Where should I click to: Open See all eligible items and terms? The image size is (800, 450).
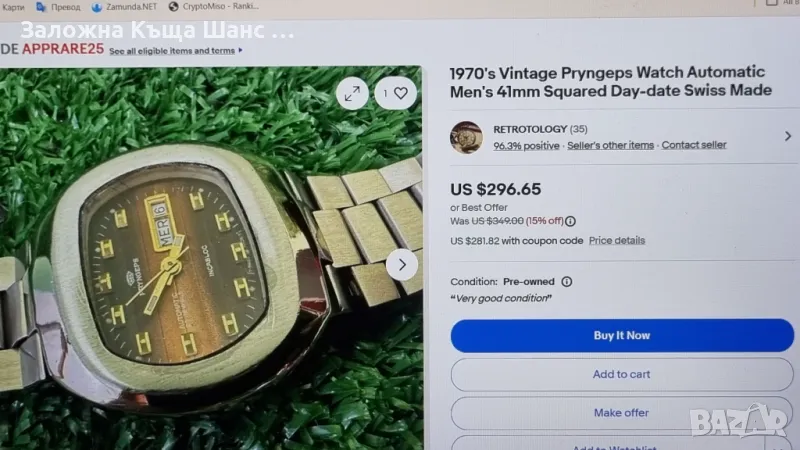pos(172,51)
